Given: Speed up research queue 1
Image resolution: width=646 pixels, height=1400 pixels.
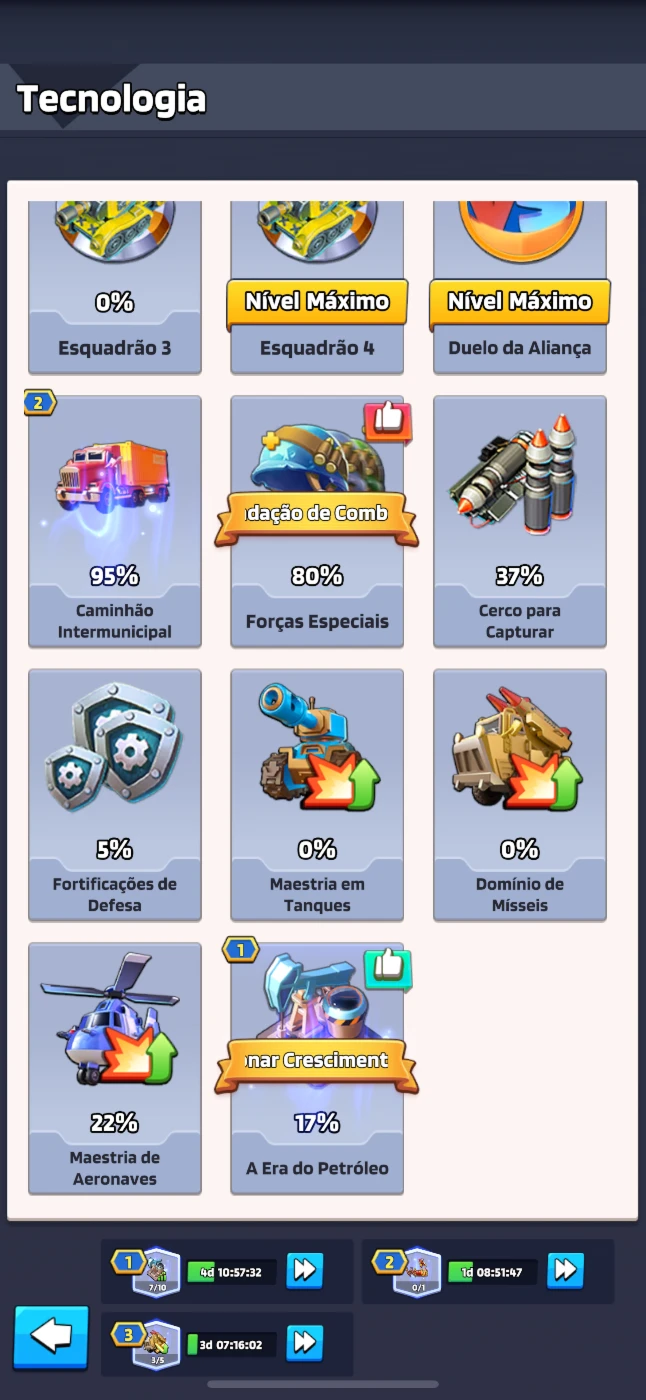Looking at the screenshot, I should click(x=305, y=1270).
